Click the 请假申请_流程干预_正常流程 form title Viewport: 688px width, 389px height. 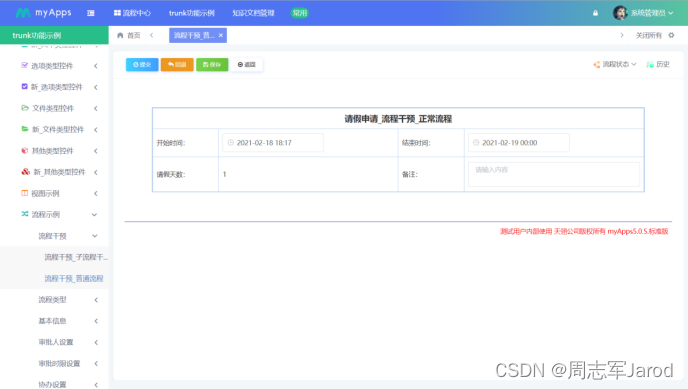[398, 119]
